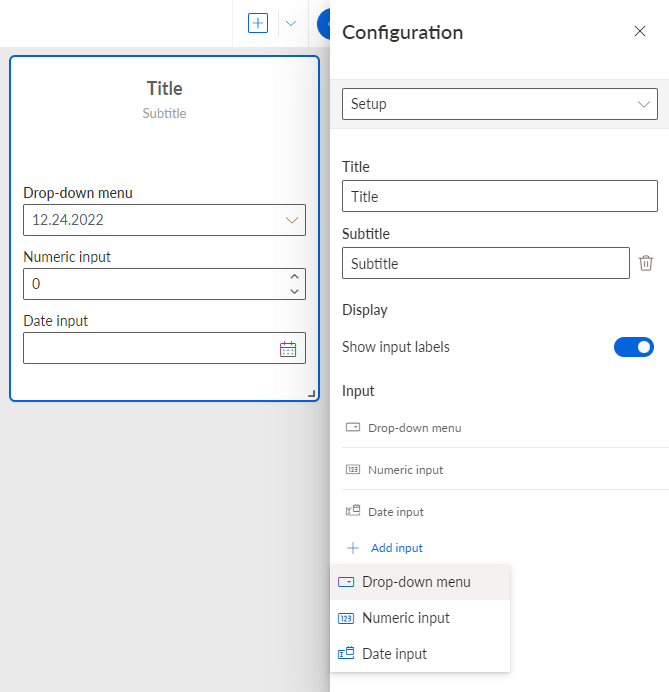This screenshot has height=692, width=669.
Task: Click the Drop-down menu icon in Input list
Action: click(353, 427)
